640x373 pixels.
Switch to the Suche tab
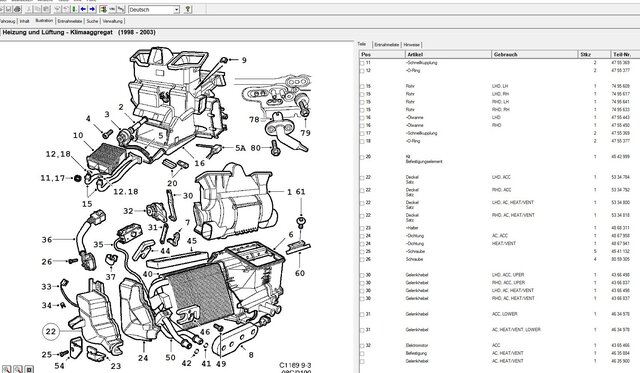coord(92,21)
